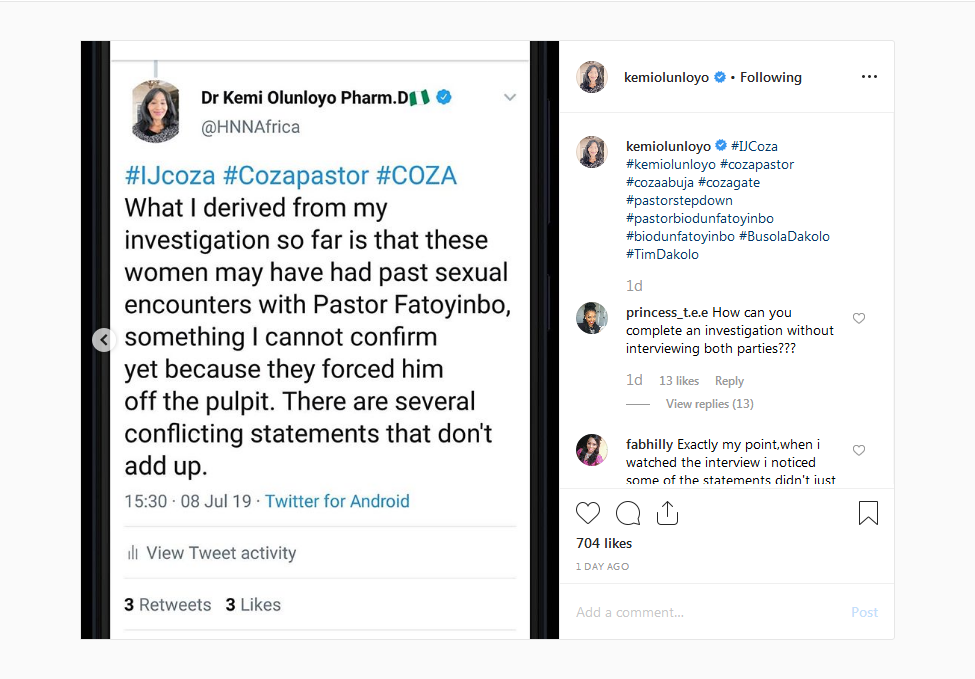The height and width of the screenshot is (679, 975).
Task: Open comment bubble icon below post
Action: click(x=628, y=514)
